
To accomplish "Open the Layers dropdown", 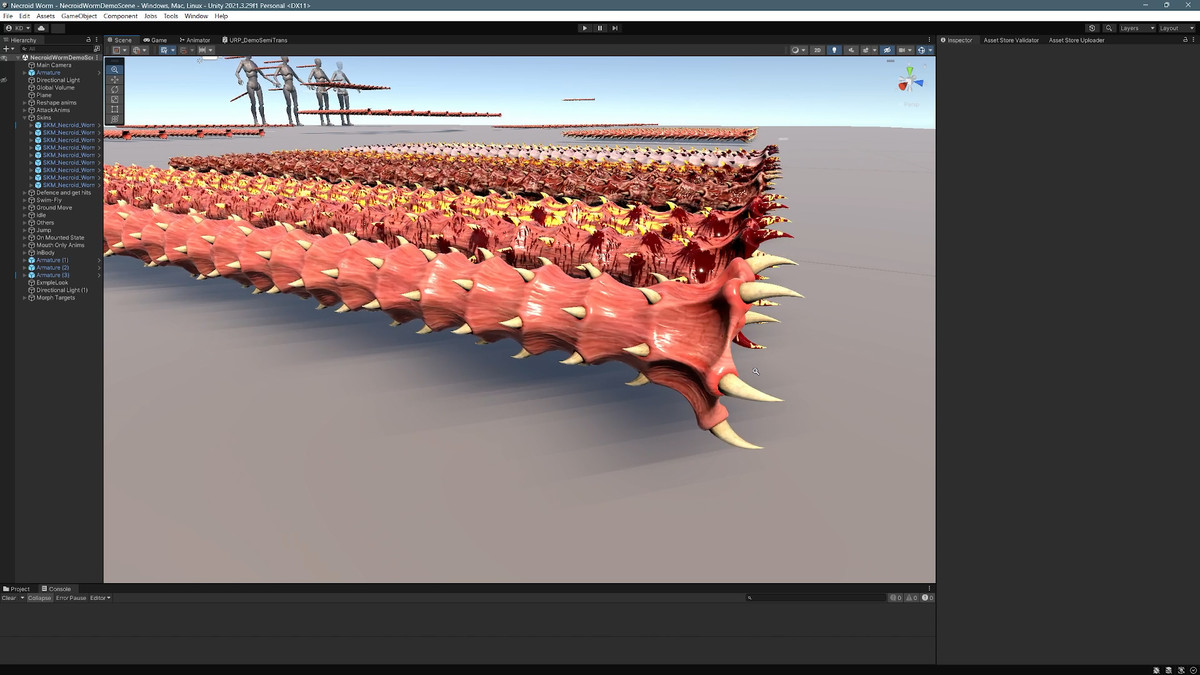I will [x=1135, y=28].
